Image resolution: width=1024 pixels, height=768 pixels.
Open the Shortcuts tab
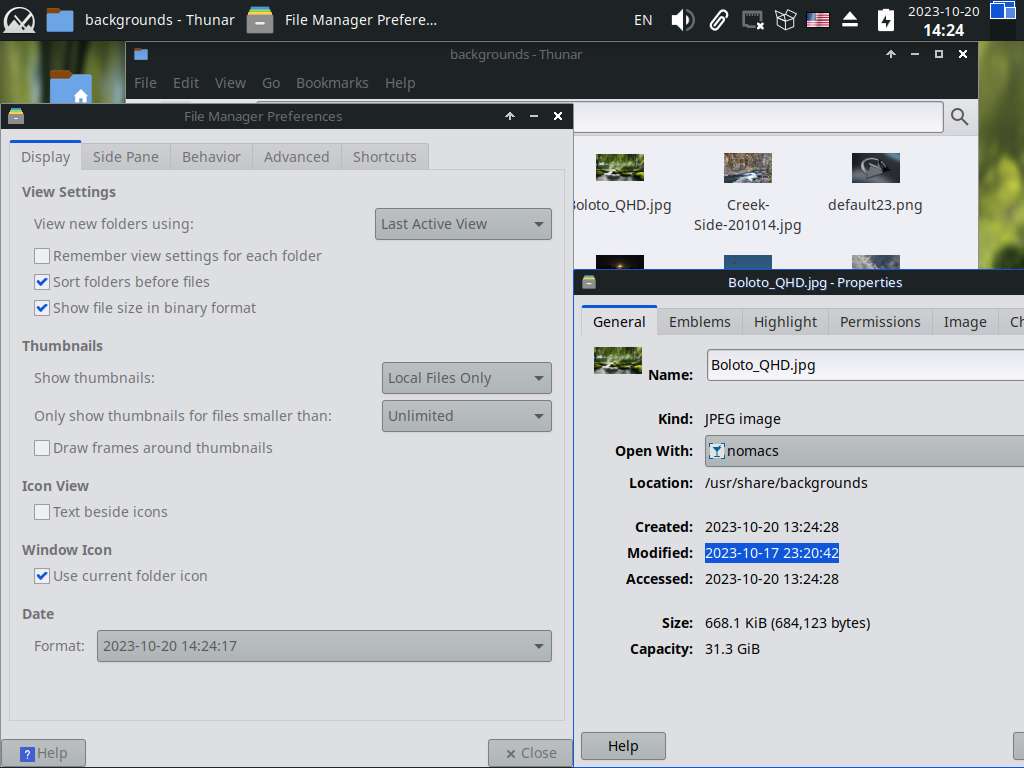click(x=385, y=157)
